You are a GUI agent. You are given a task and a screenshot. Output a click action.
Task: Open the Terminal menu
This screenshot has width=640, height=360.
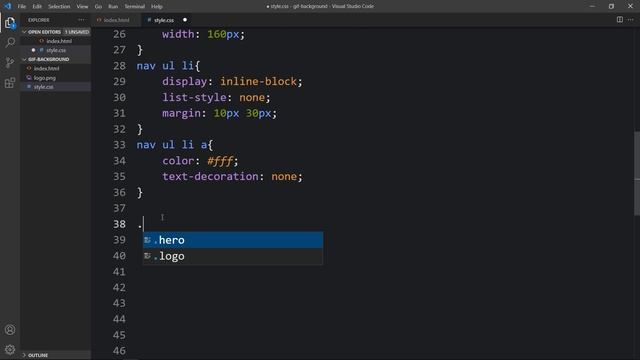coord(135,6)
